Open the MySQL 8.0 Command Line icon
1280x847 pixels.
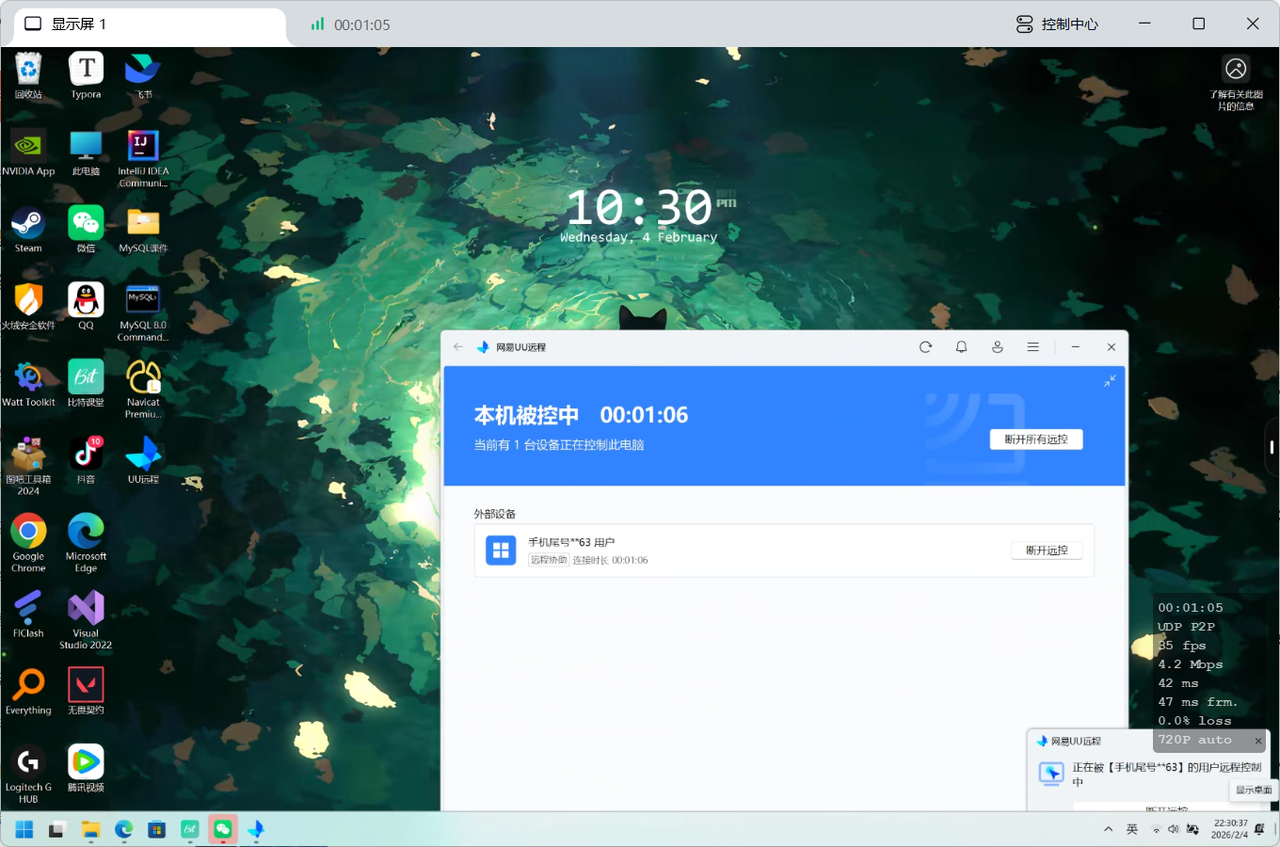click(143, 312)
